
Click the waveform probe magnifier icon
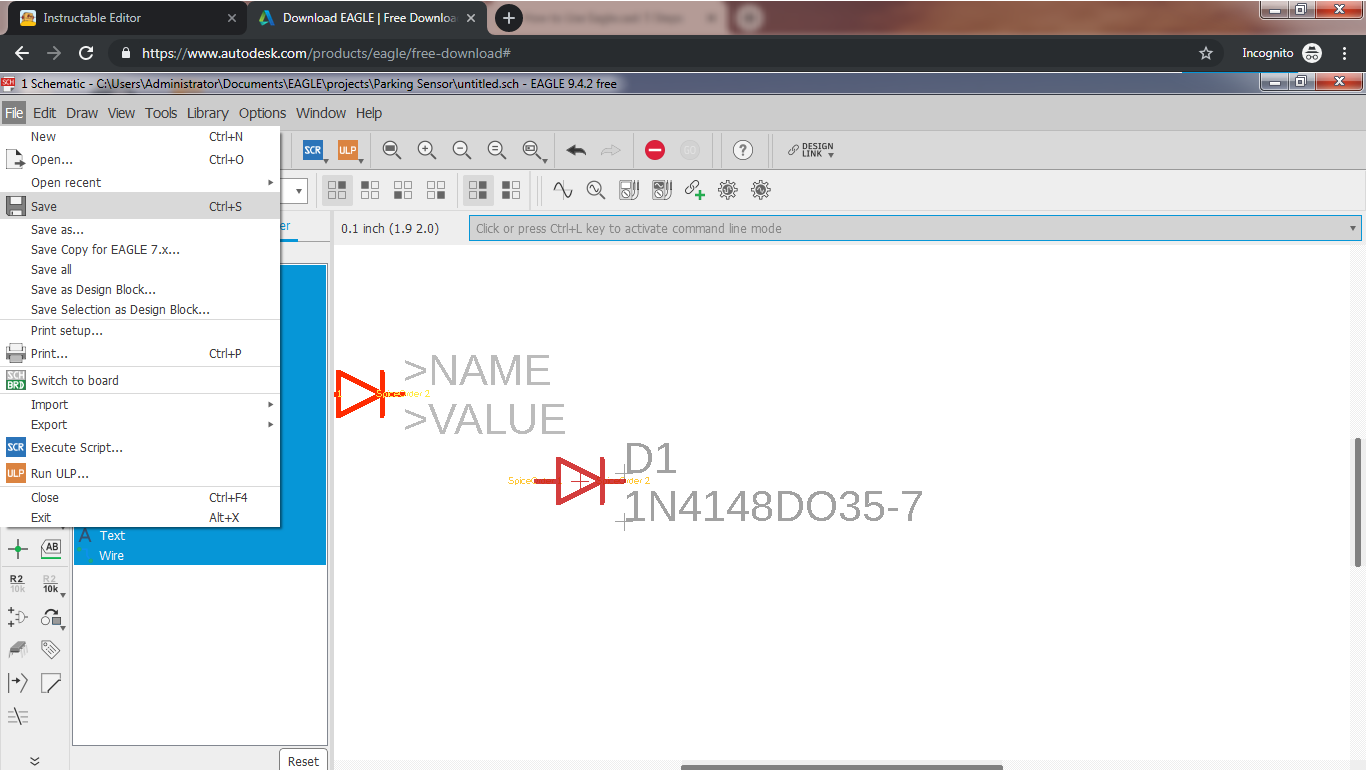(596, 189)
